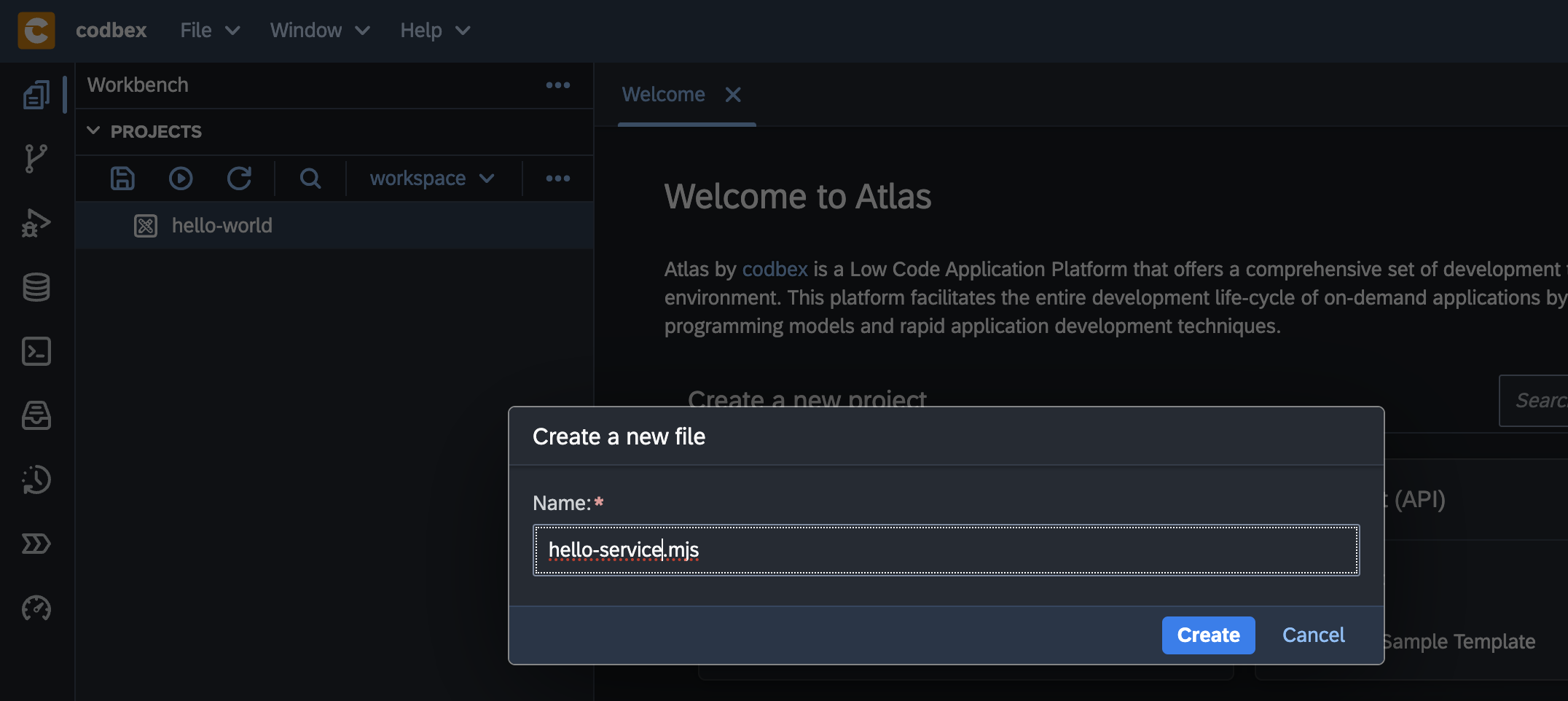Select the hello-world project
This screenshot has width=1568, height=701.
click(334, 226)
